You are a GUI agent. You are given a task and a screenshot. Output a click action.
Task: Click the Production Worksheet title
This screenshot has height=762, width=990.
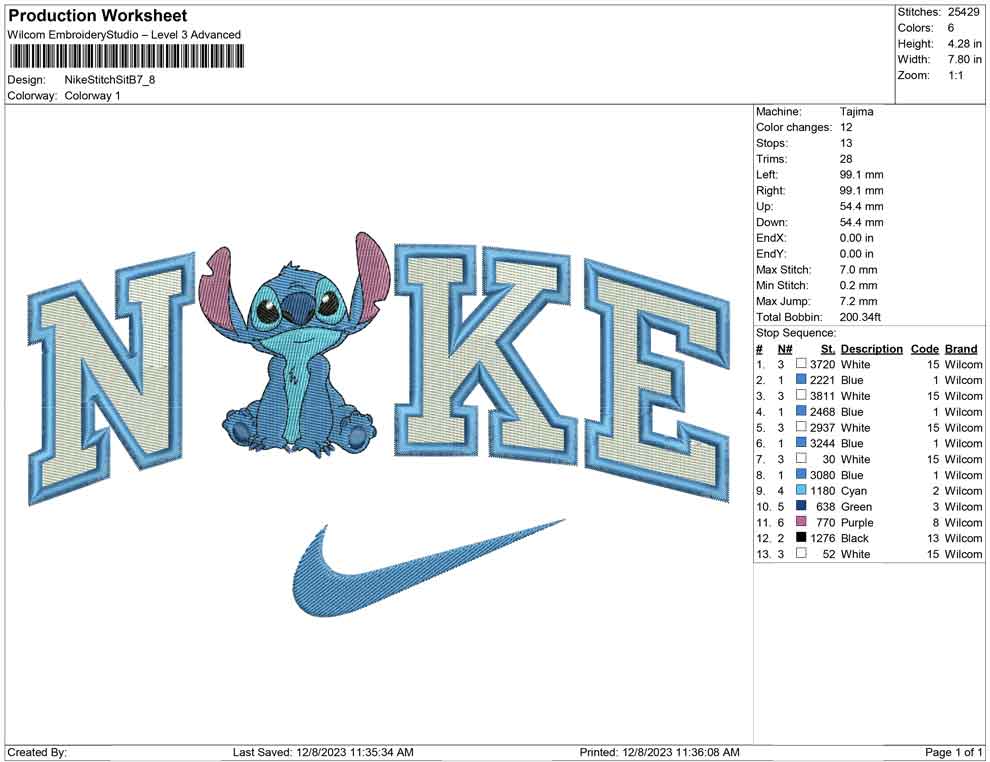click(x=97, y=16)
